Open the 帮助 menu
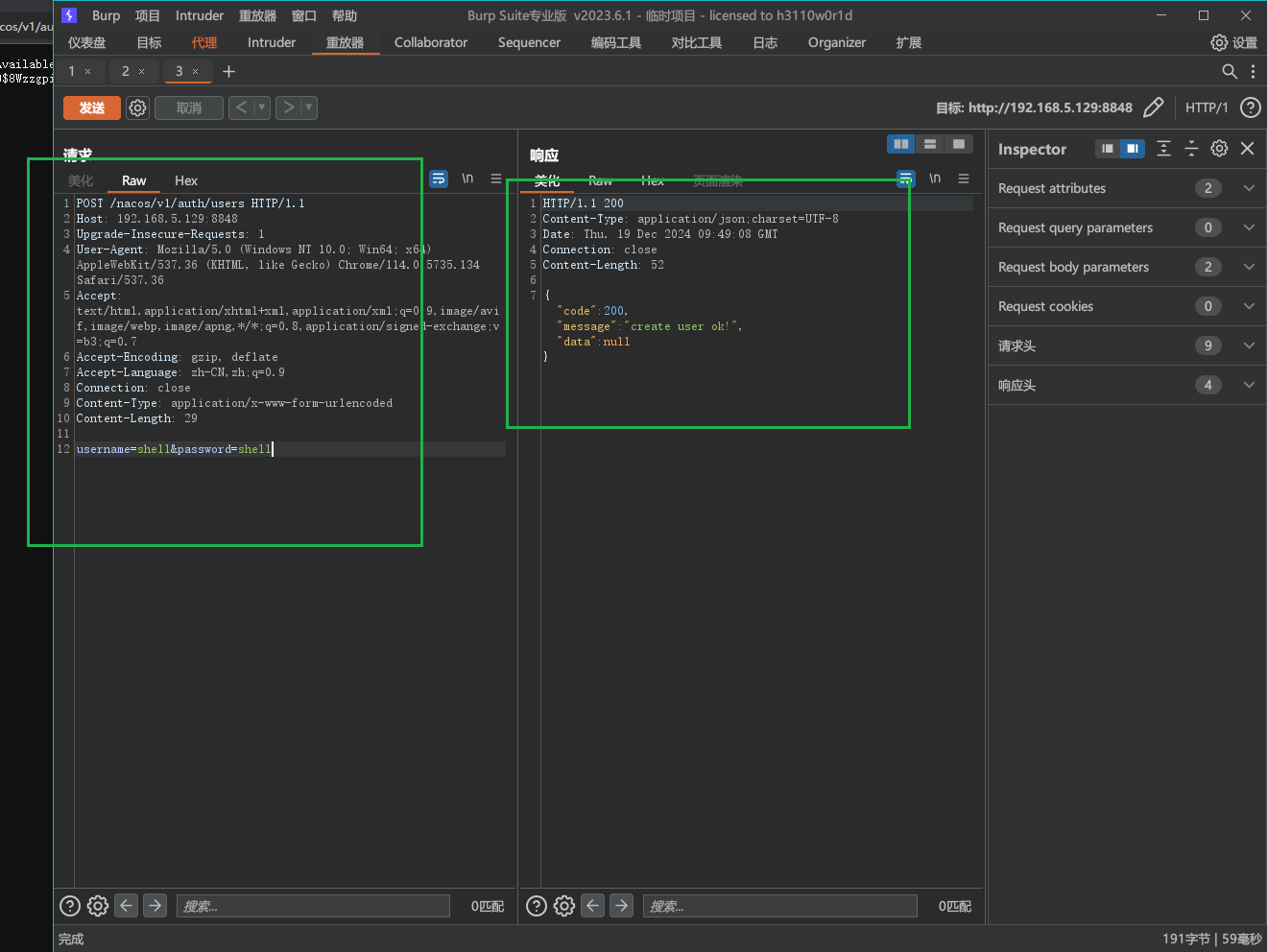Image resolution: width=1267 pixels, height=952 pixels. coord(345,15)
